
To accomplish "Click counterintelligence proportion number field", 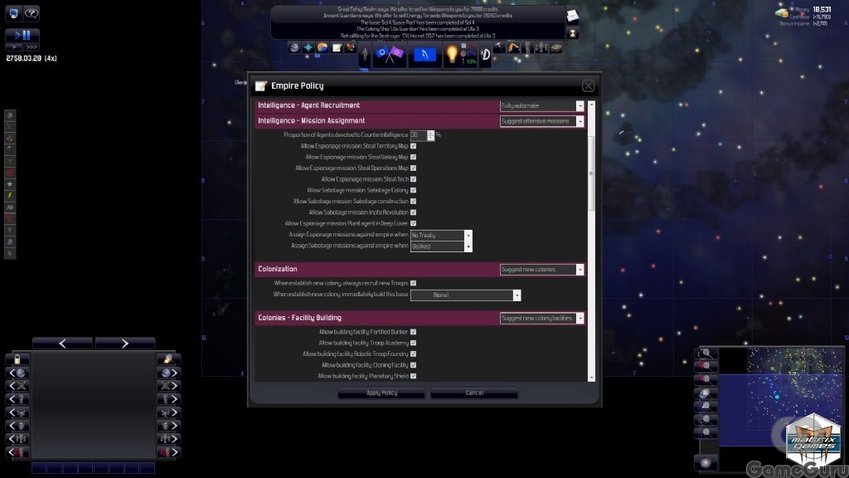I will pos(419,135).
